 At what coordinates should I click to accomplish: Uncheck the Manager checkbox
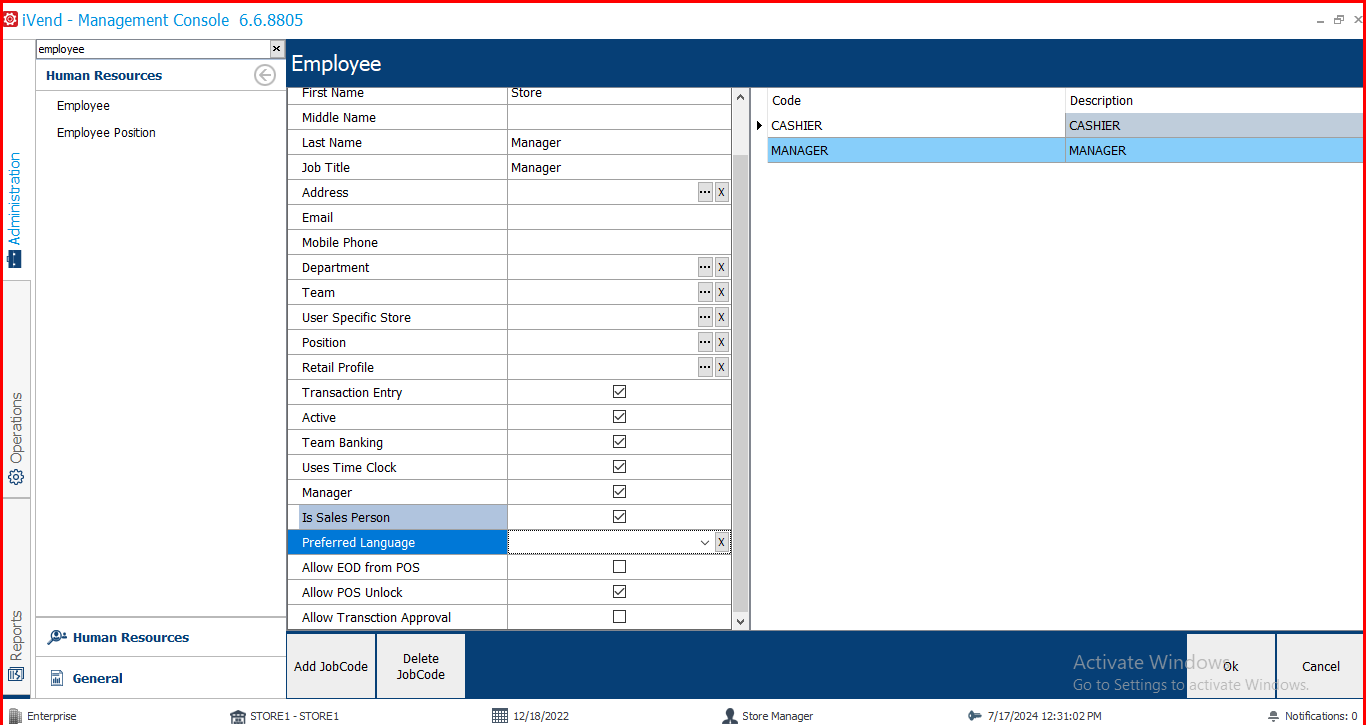pos(619,492)
